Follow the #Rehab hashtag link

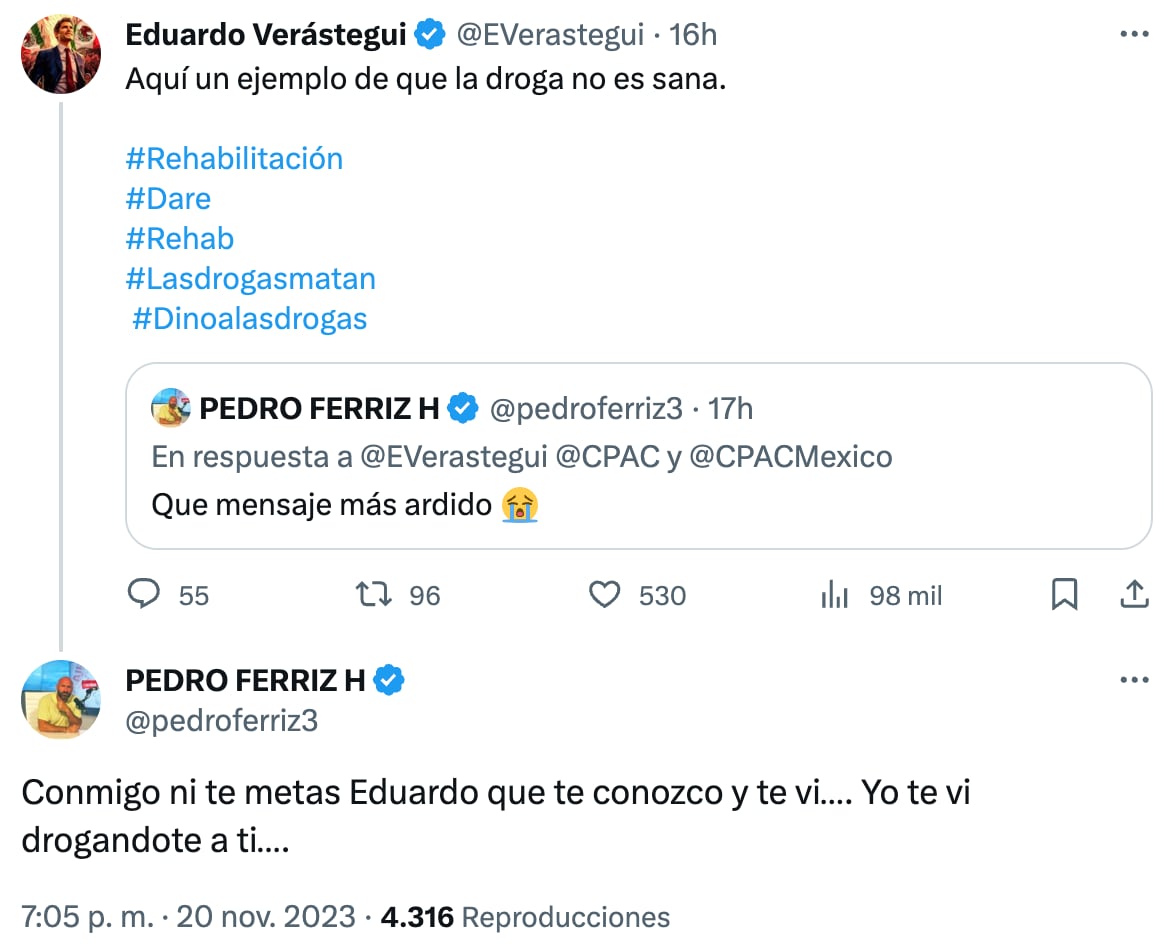coord(180,239)
